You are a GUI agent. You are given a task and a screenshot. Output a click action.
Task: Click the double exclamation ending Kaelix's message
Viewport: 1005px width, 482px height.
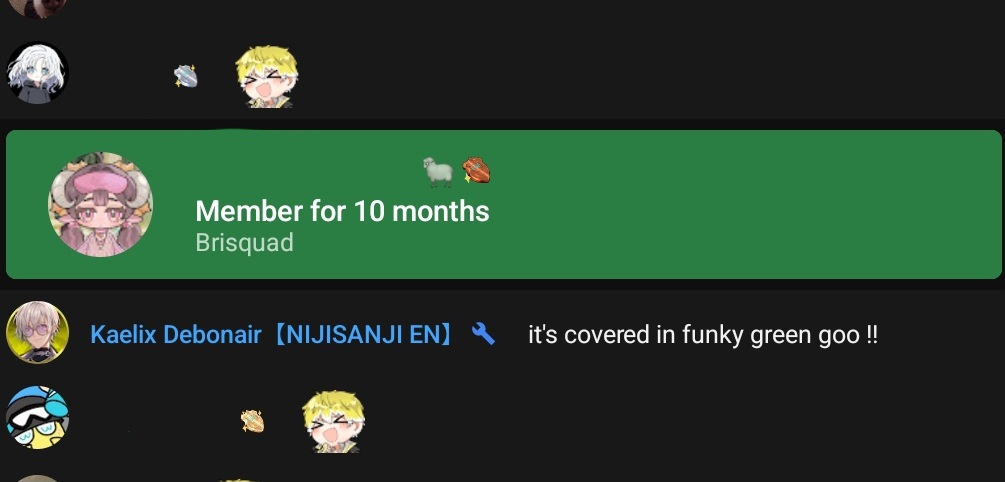(x=871, y=334)
